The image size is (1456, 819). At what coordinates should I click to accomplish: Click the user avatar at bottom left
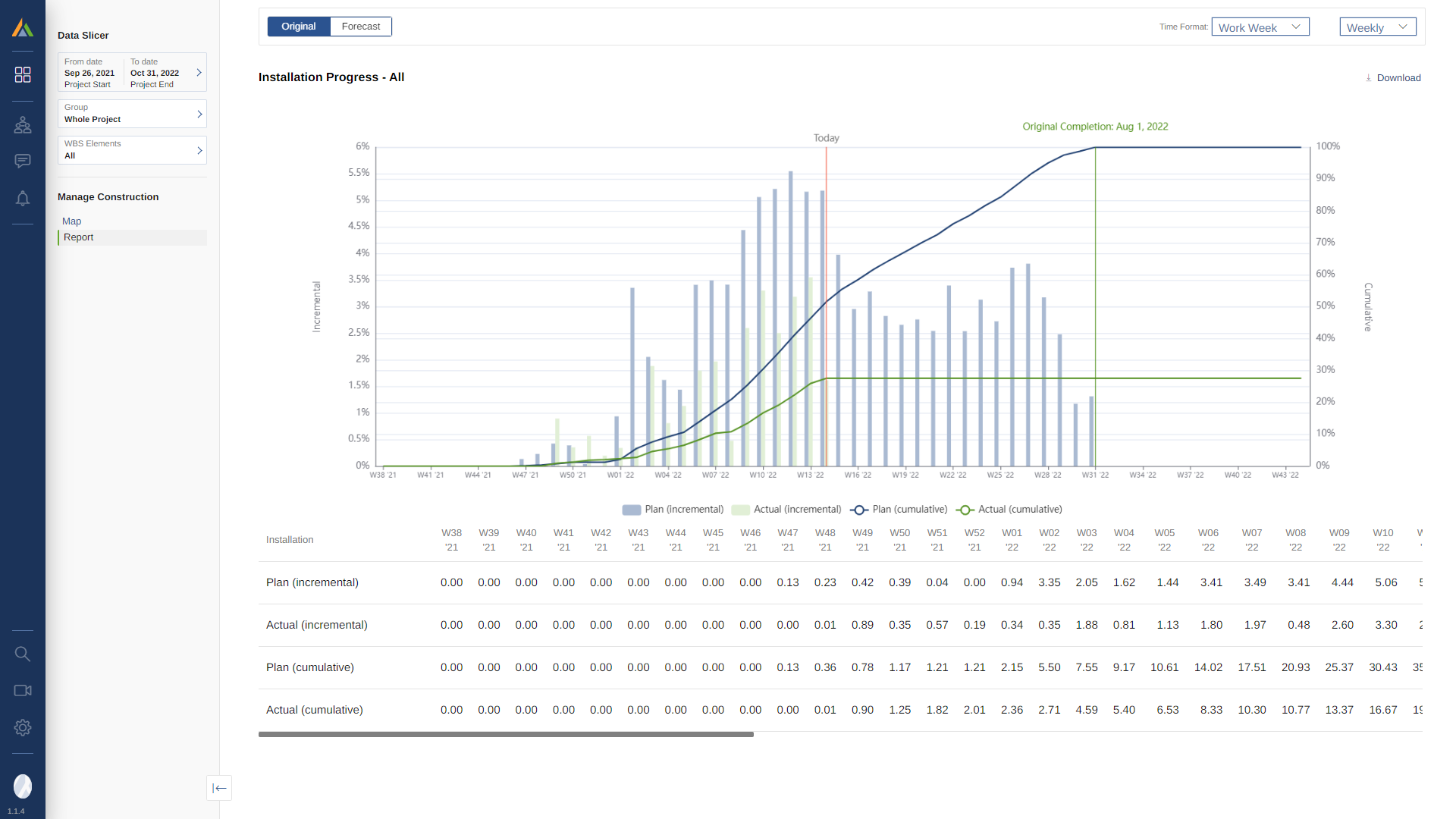tap(23, 786)
